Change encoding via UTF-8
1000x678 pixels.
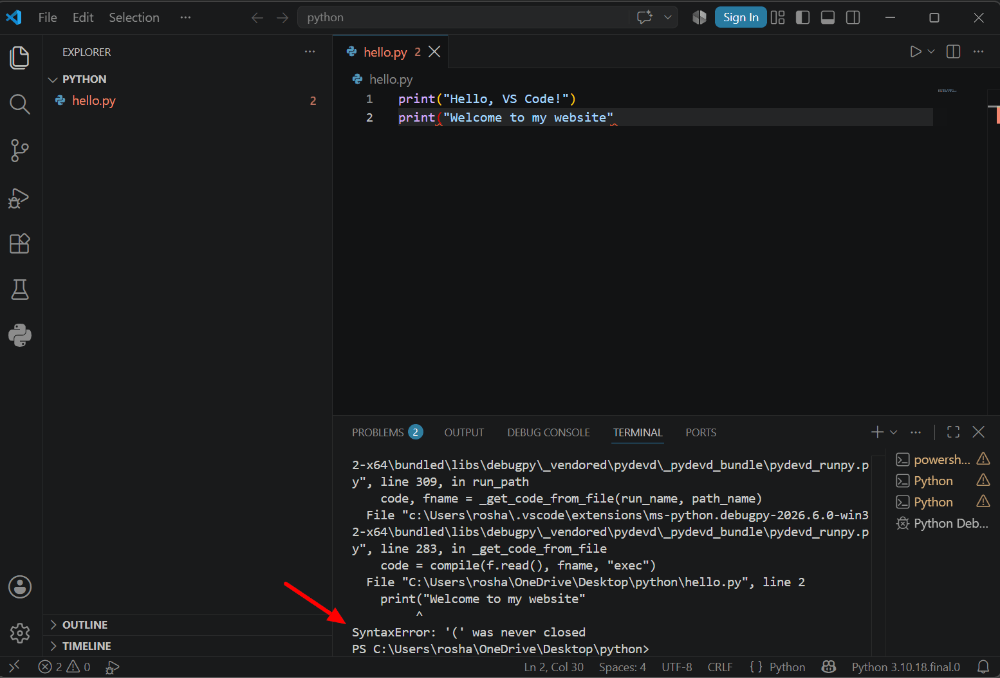point(677,667)
